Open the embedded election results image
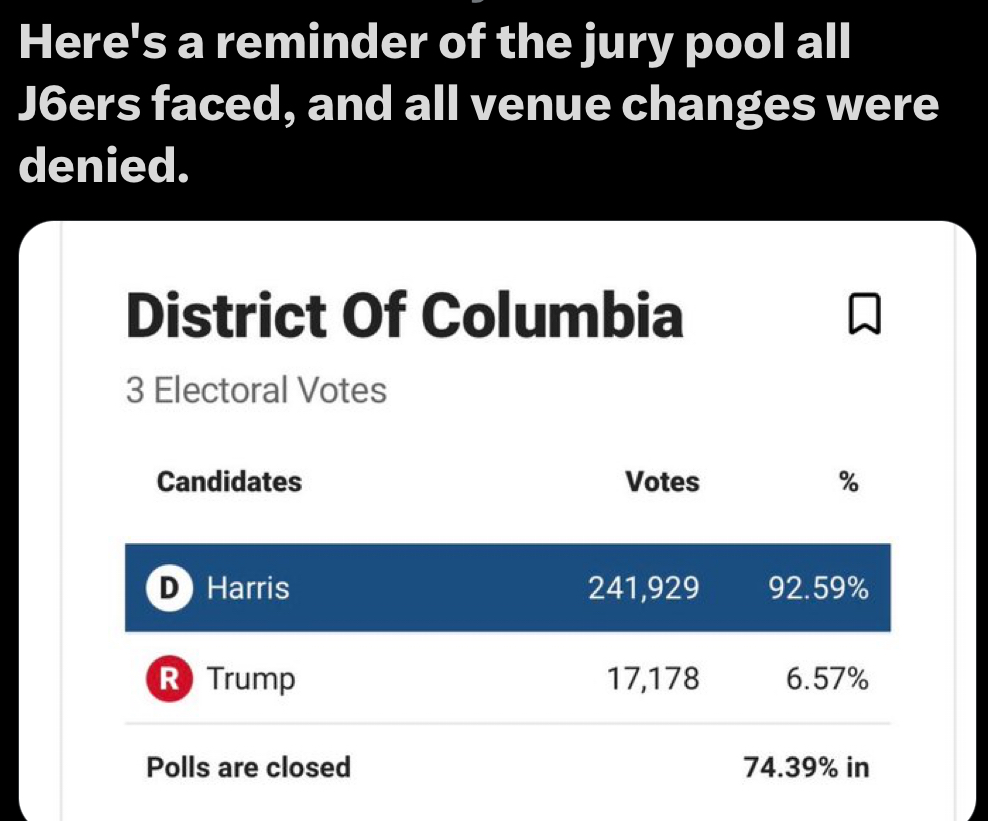Screen dimensions: 988x821 pyautogui.click(x=497, y=520)
